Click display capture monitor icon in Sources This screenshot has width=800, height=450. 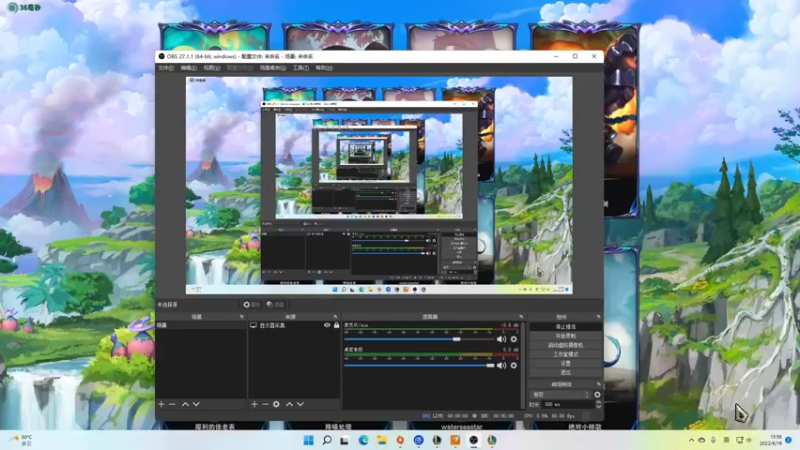[253, 325]
